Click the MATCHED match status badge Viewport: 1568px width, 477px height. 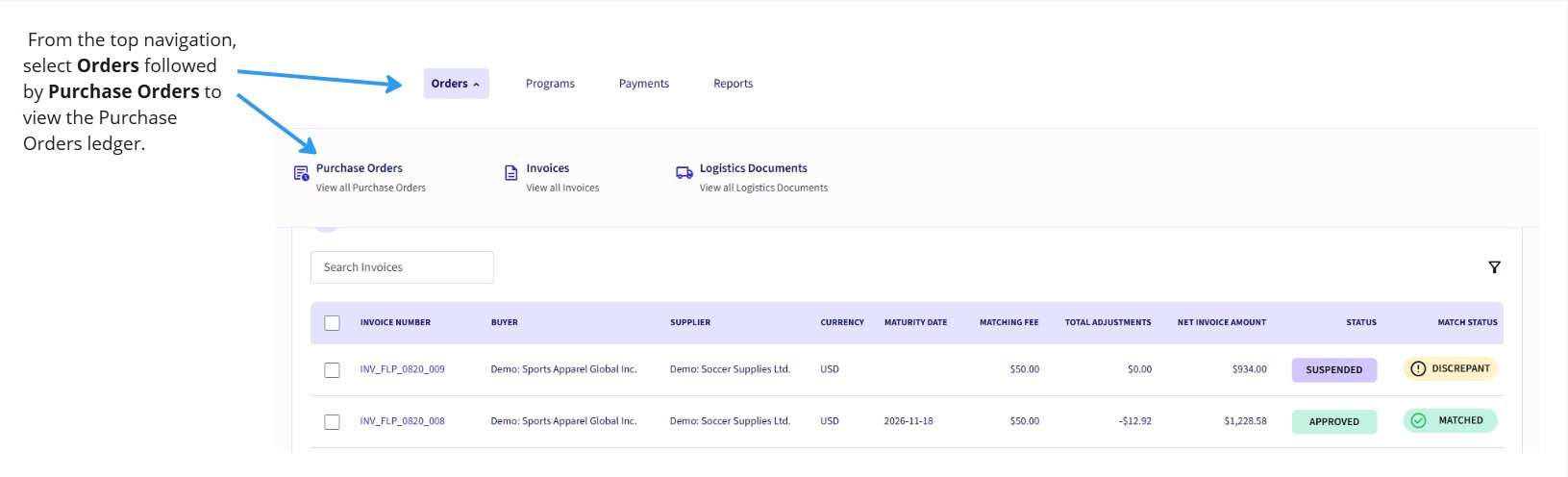1451,420
